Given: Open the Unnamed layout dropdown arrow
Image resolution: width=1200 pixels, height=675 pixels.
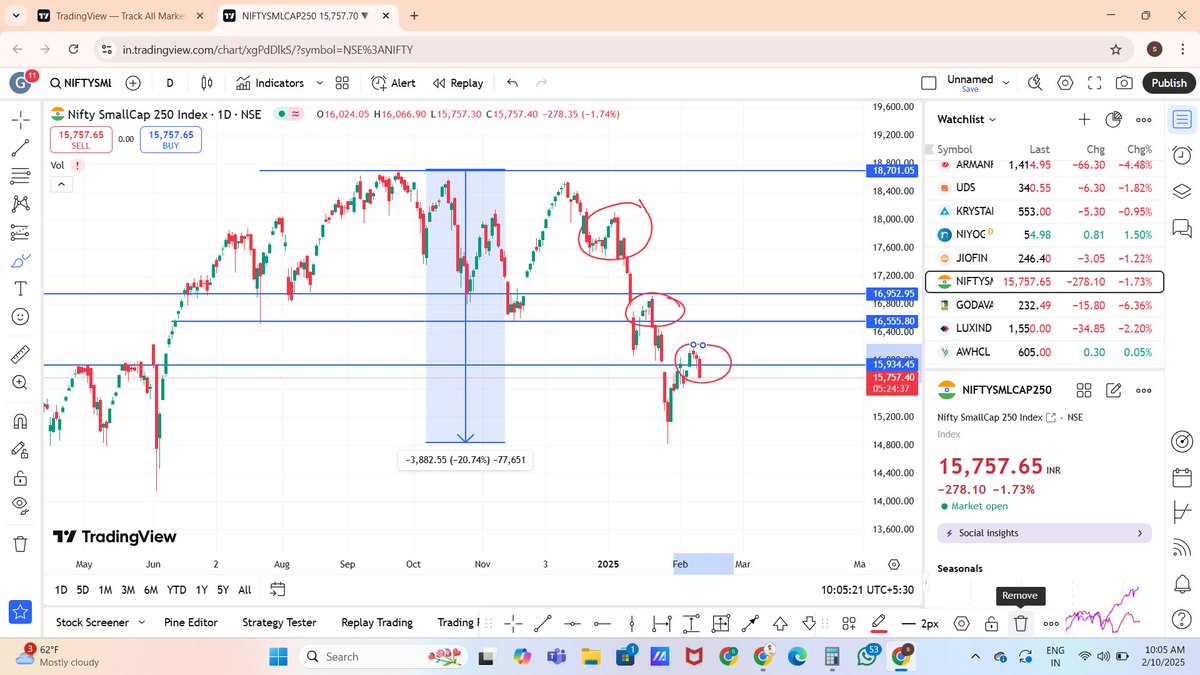Looking at the screenshot, I should (1006, 83).
